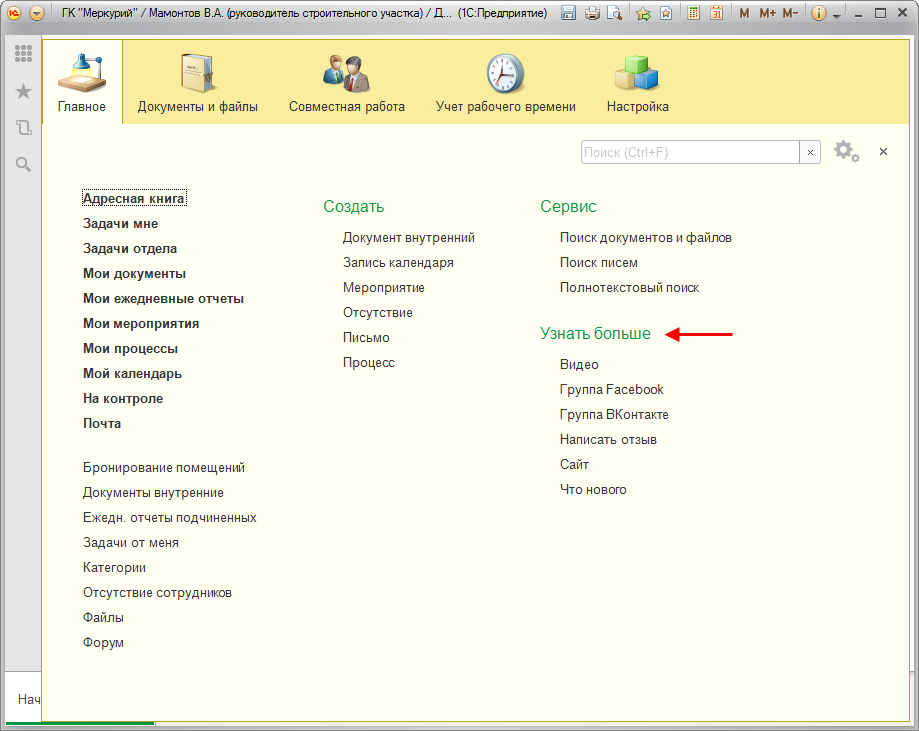Open Мои мероприятия
Image resolution: width=919 pixels, height=731 pixels.
coord(141,324)
